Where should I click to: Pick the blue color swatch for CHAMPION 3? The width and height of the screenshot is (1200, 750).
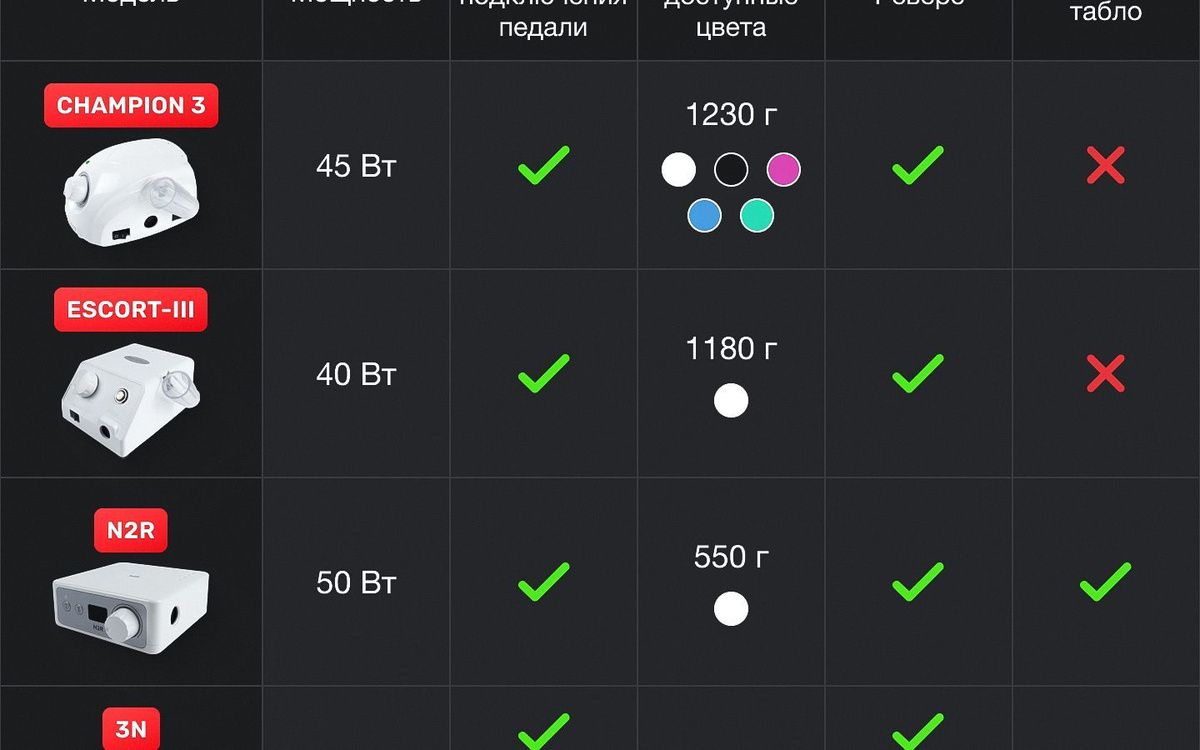pos(704,215)
